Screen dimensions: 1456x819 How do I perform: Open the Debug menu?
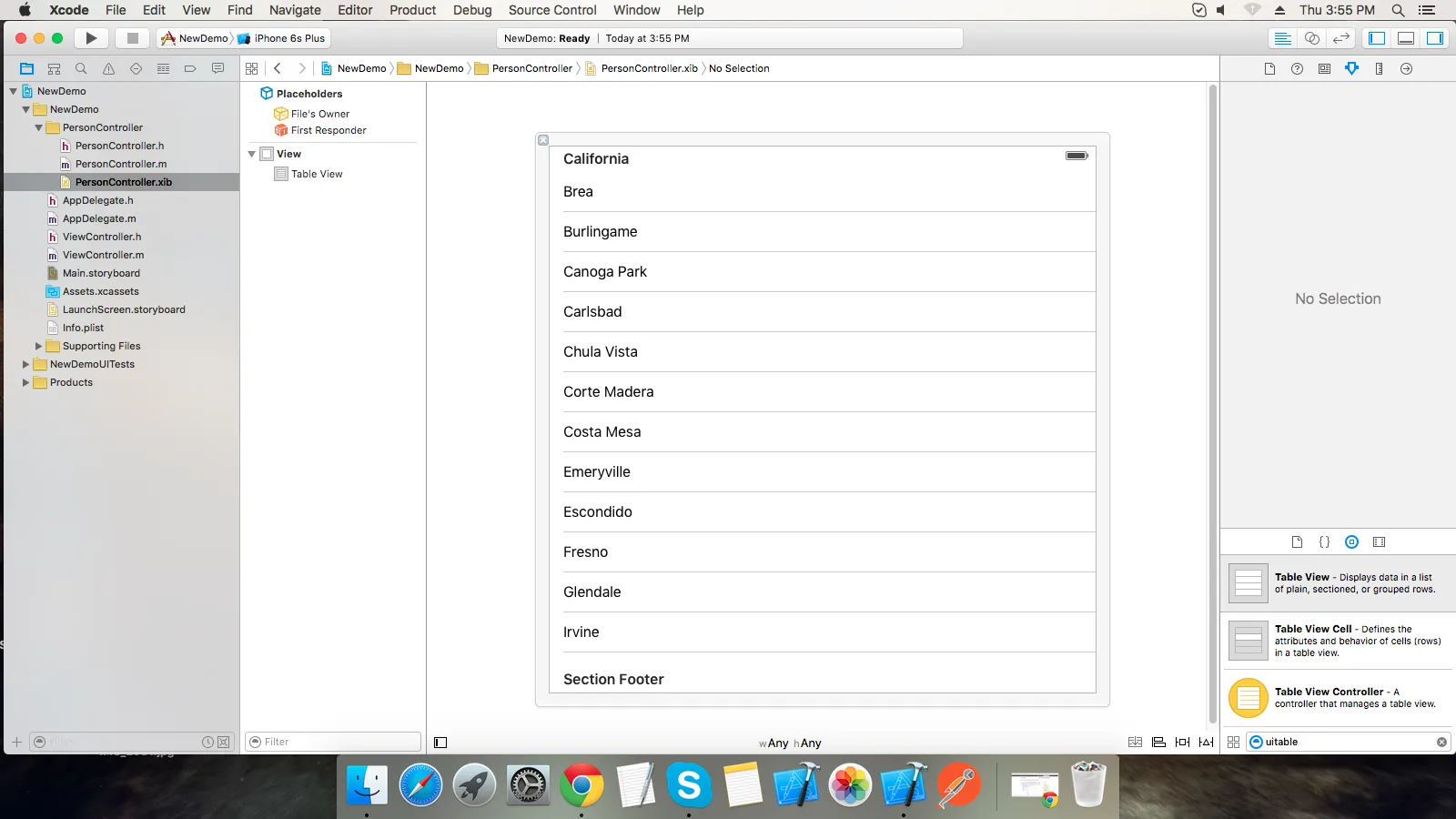pos(472,10)
